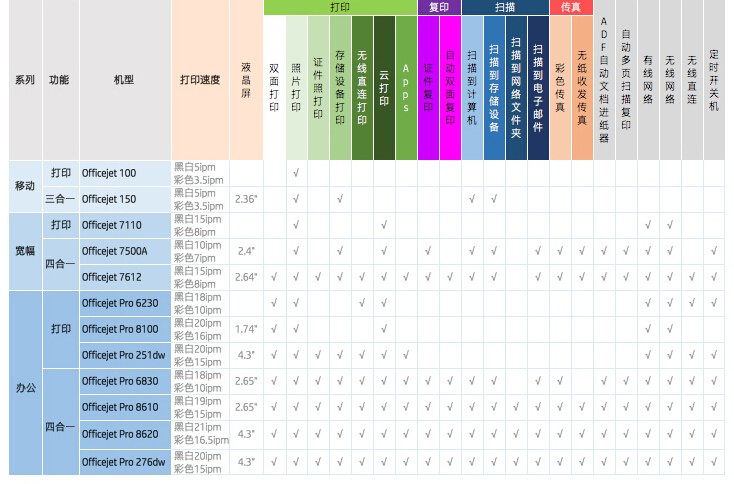Click the 双面打印 column header
The height and width of the screenshot is (484, 734).
(274, 88)
